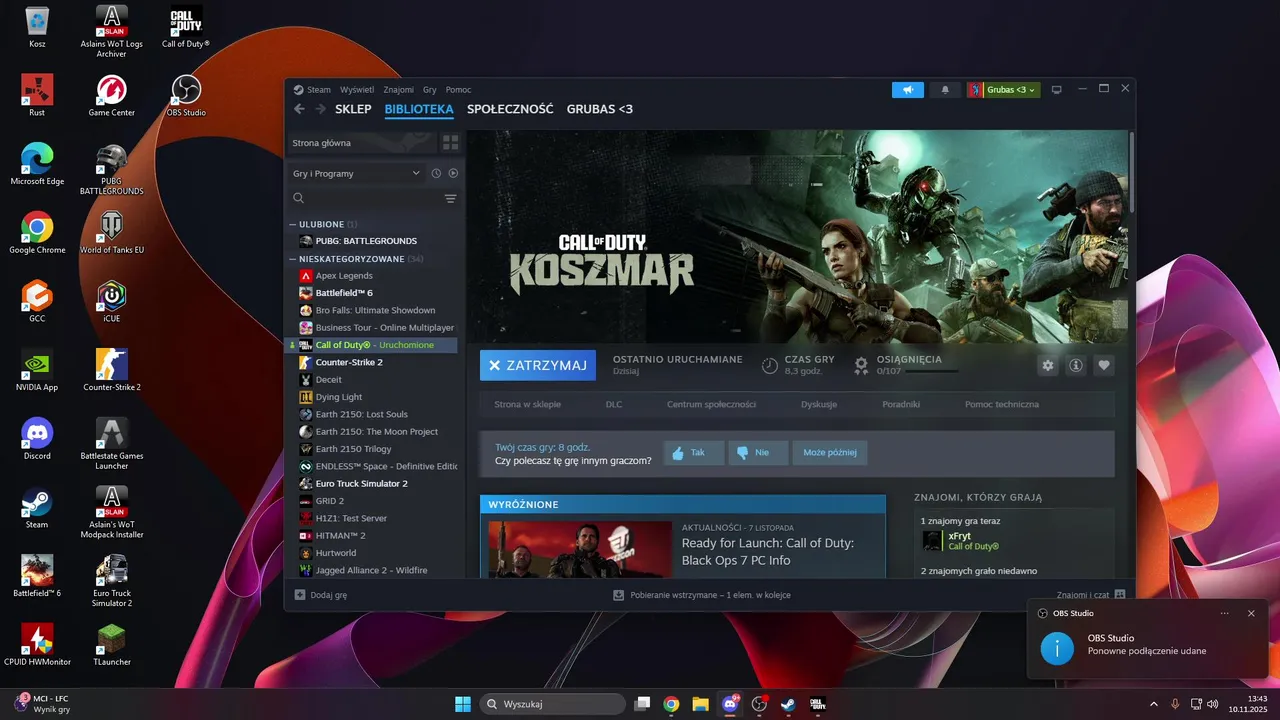Open Steam notifications bell

tap(945, 90)
